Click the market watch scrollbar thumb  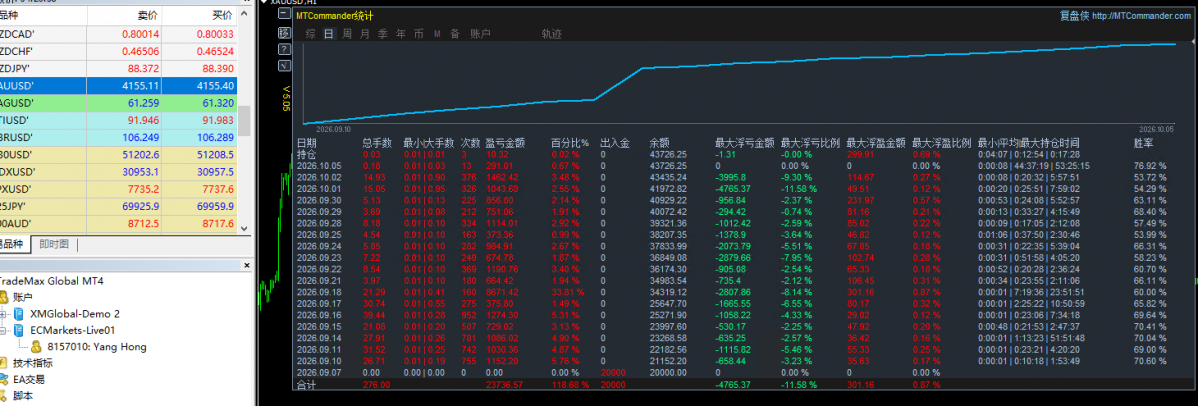pyautogui.click(x=244, y=121)
